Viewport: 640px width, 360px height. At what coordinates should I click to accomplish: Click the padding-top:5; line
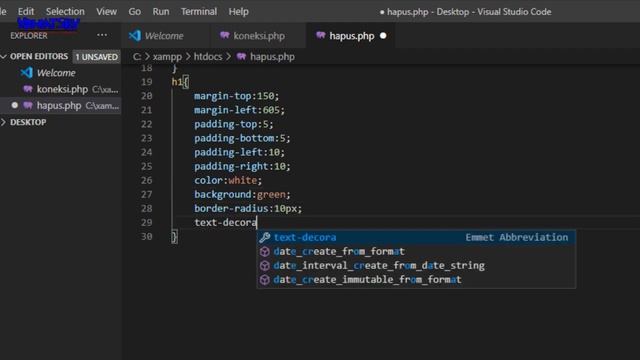(x=233, y=124)
